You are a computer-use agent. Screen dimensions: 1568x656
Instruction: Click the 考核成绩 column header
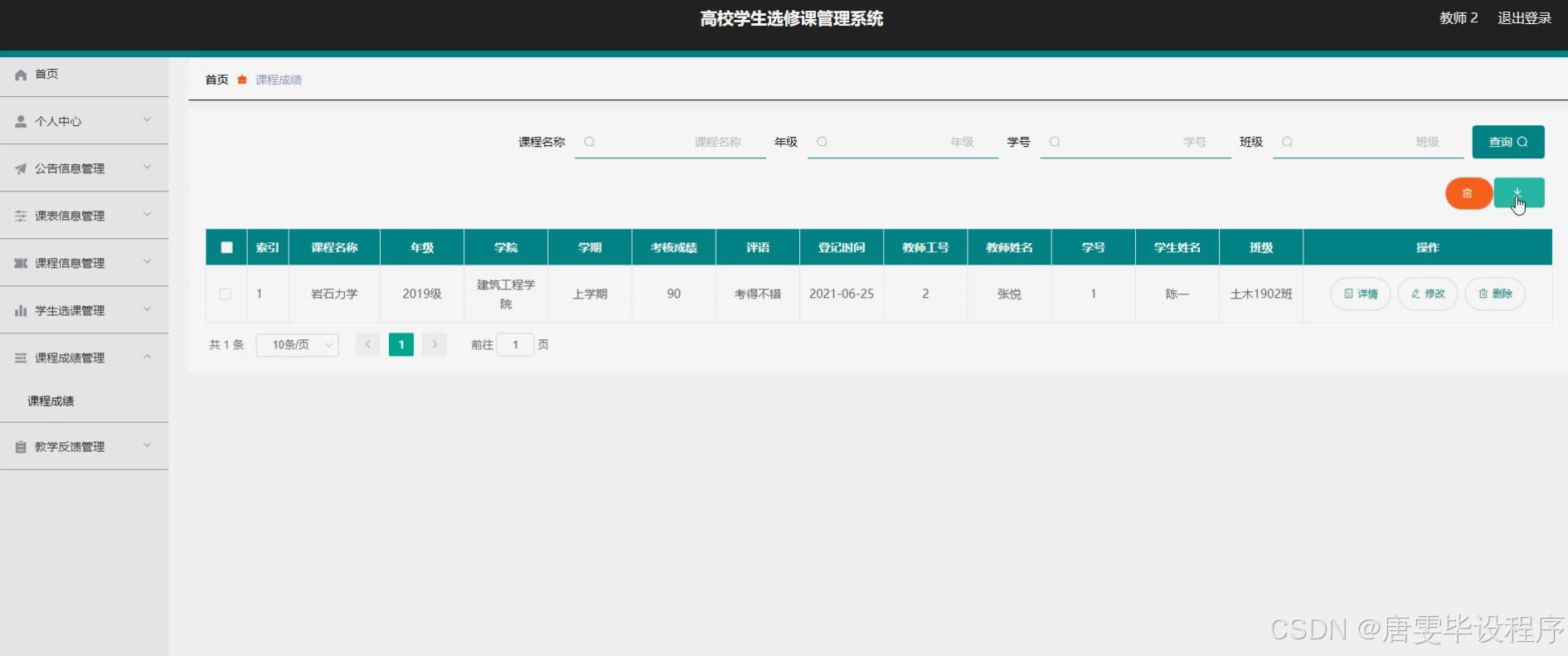[x=673, y=247]
